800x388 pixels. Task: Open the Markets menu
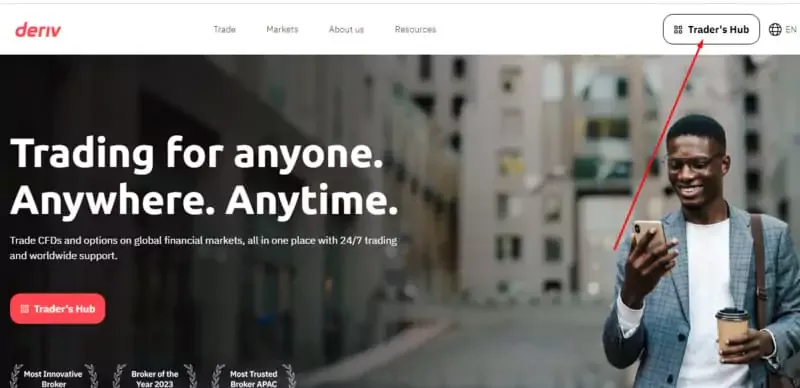(282, 30)
